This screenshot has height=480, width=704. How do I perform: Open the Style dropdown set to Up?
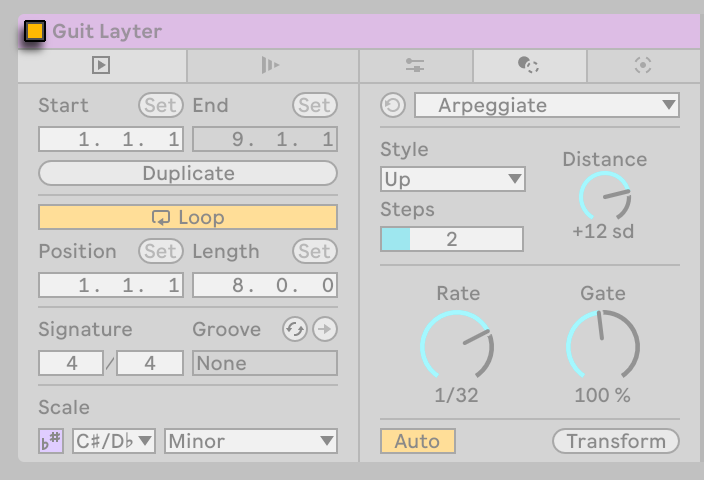point(453,179)
